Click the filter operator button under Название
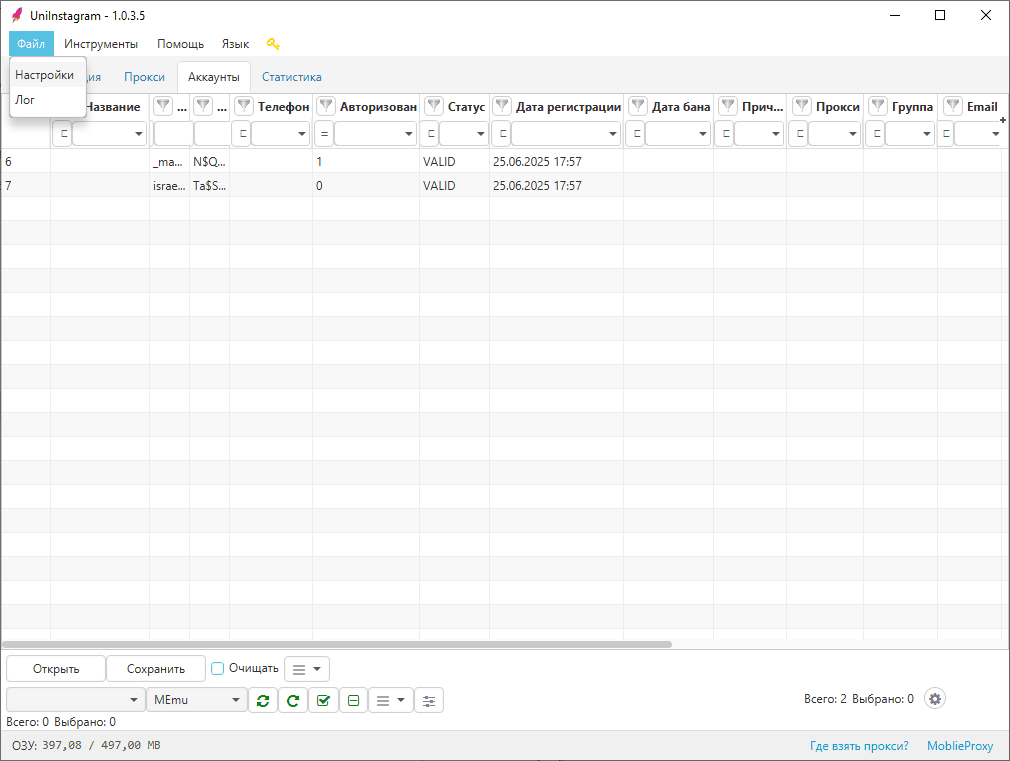1010x761 pixels. coord(62,134)
